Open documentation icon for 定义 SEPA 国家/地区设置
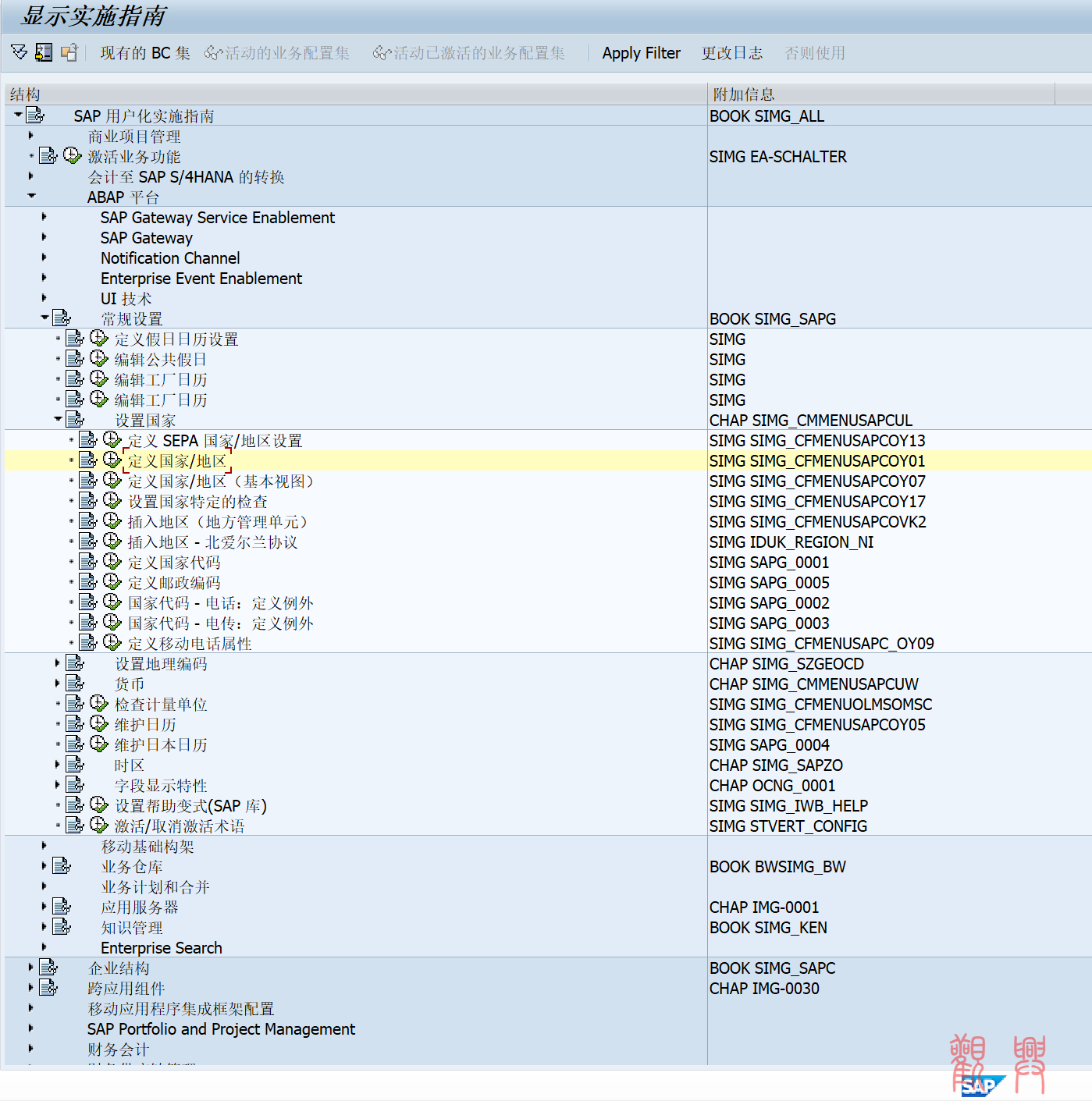The width and height of the screenshot is (1092, 1101). [88, 439]
